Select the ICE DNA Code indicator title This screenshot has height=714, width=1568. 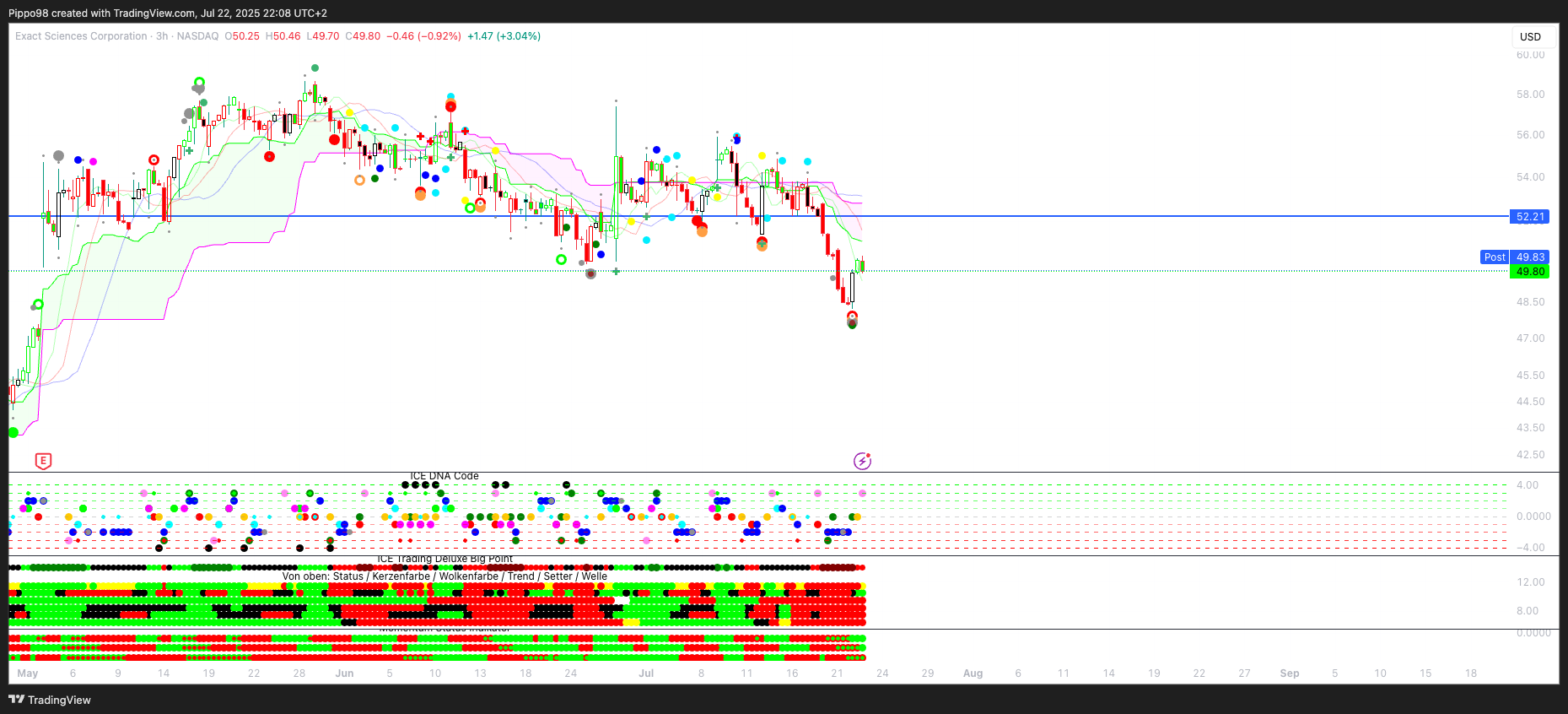pyautogui.click(x=445, y=476)
